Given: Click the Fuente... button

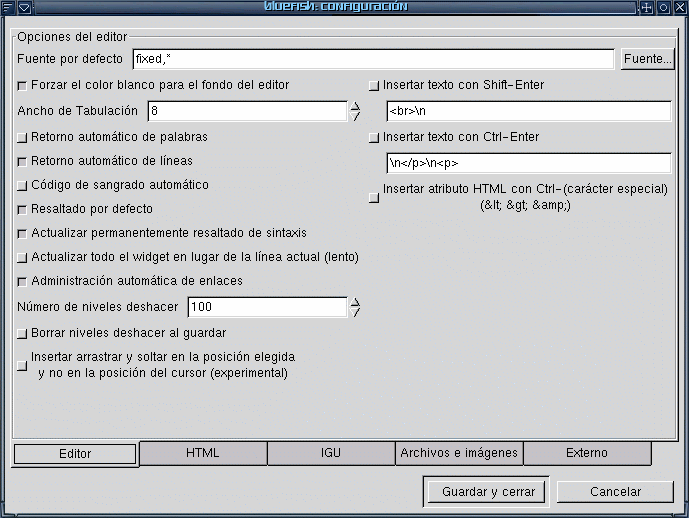Looking at the screenshot, I should click(x=647, y=60).
